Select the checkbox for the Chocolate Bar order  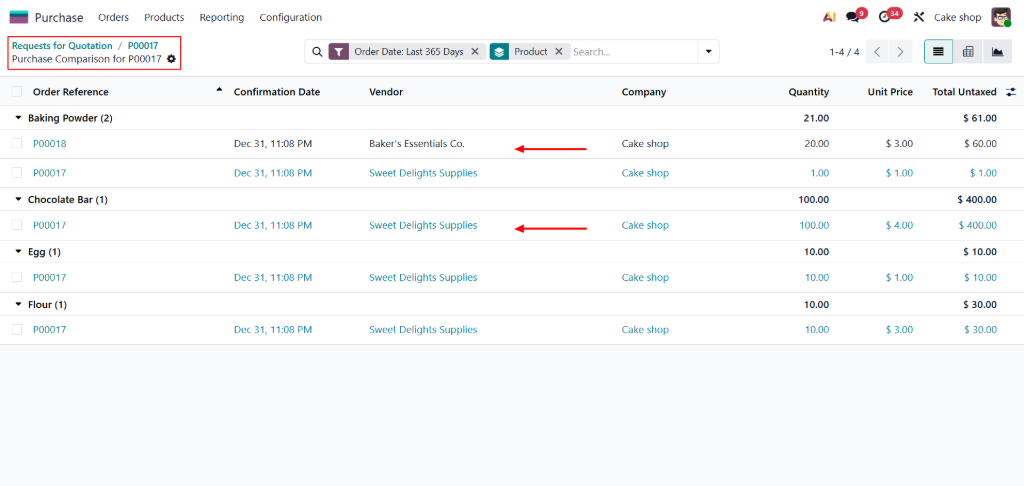click(x=17, y=226)
